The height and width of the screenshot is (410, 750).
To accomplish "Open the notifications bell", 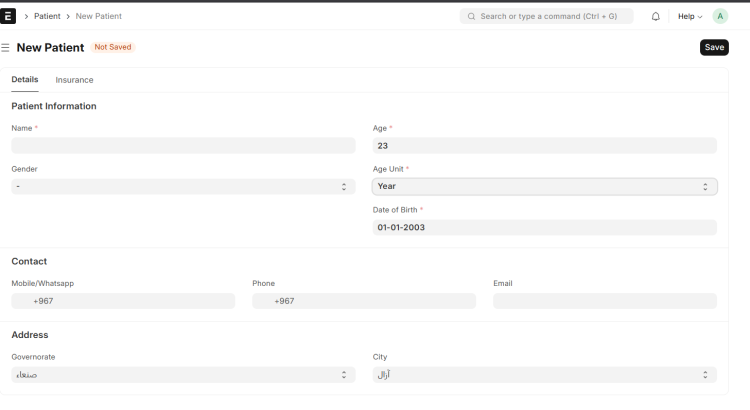I will [x=656, y=17].
